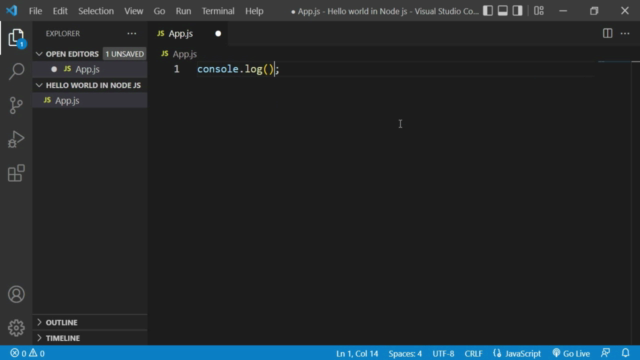Split the editor to the right
Screen dimensions: 640x360
tap(607, 33)
